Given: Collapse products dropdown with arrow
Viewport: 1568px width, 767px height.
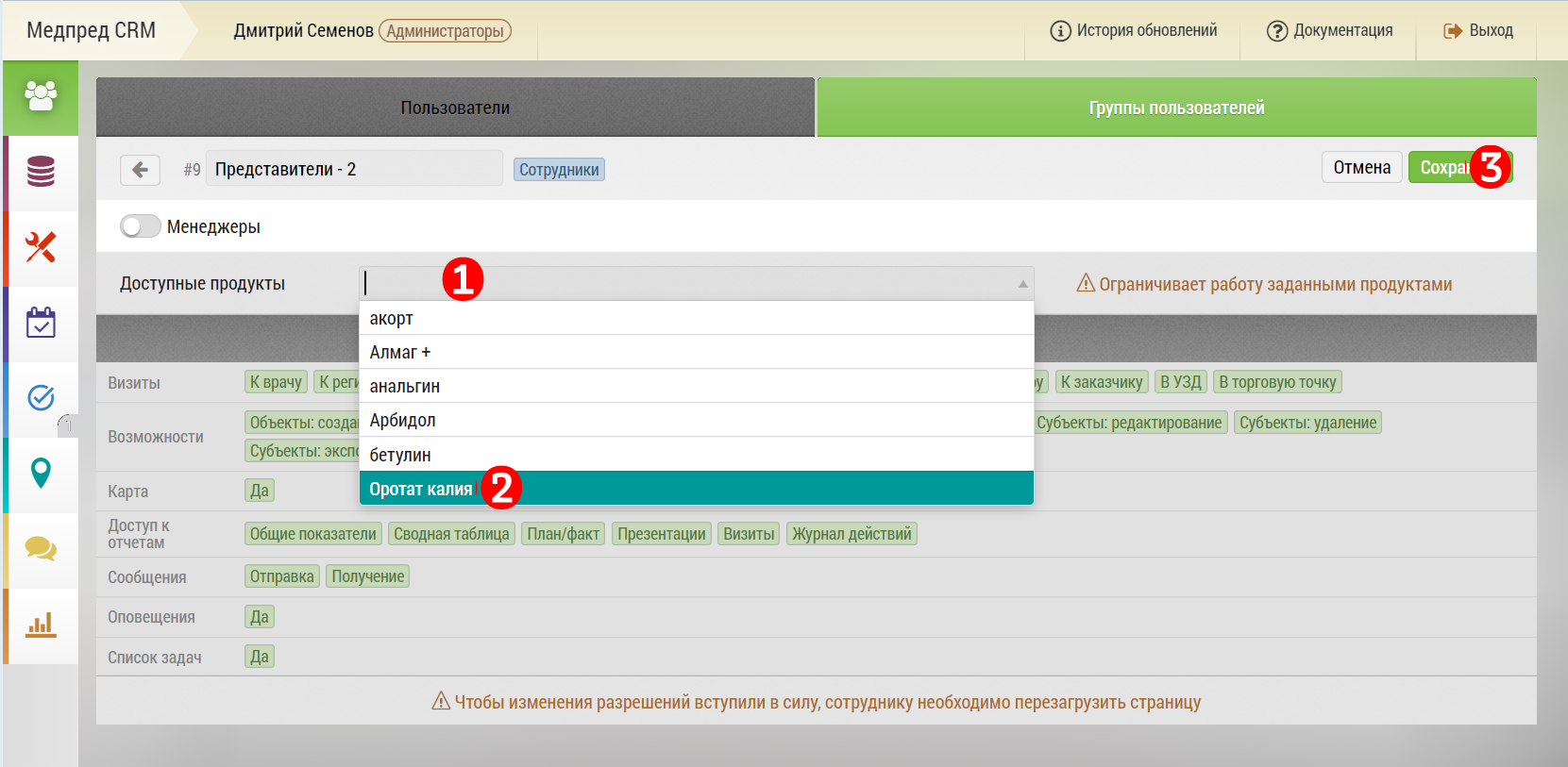Looking at the screenshot, I should [1022, 284].
